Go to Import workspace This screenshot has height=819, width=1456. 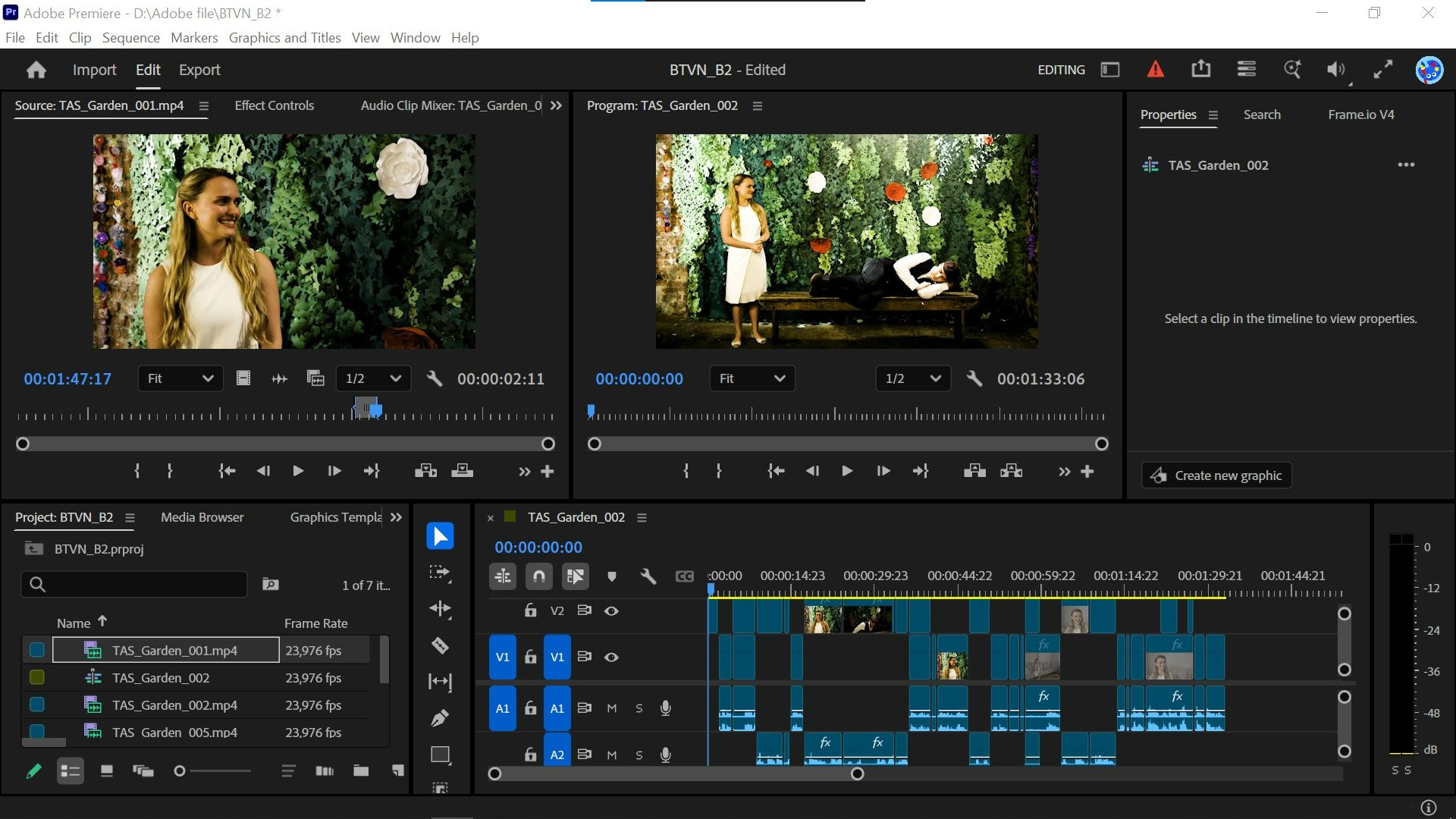pyautogui.click(x=94, y=70)
